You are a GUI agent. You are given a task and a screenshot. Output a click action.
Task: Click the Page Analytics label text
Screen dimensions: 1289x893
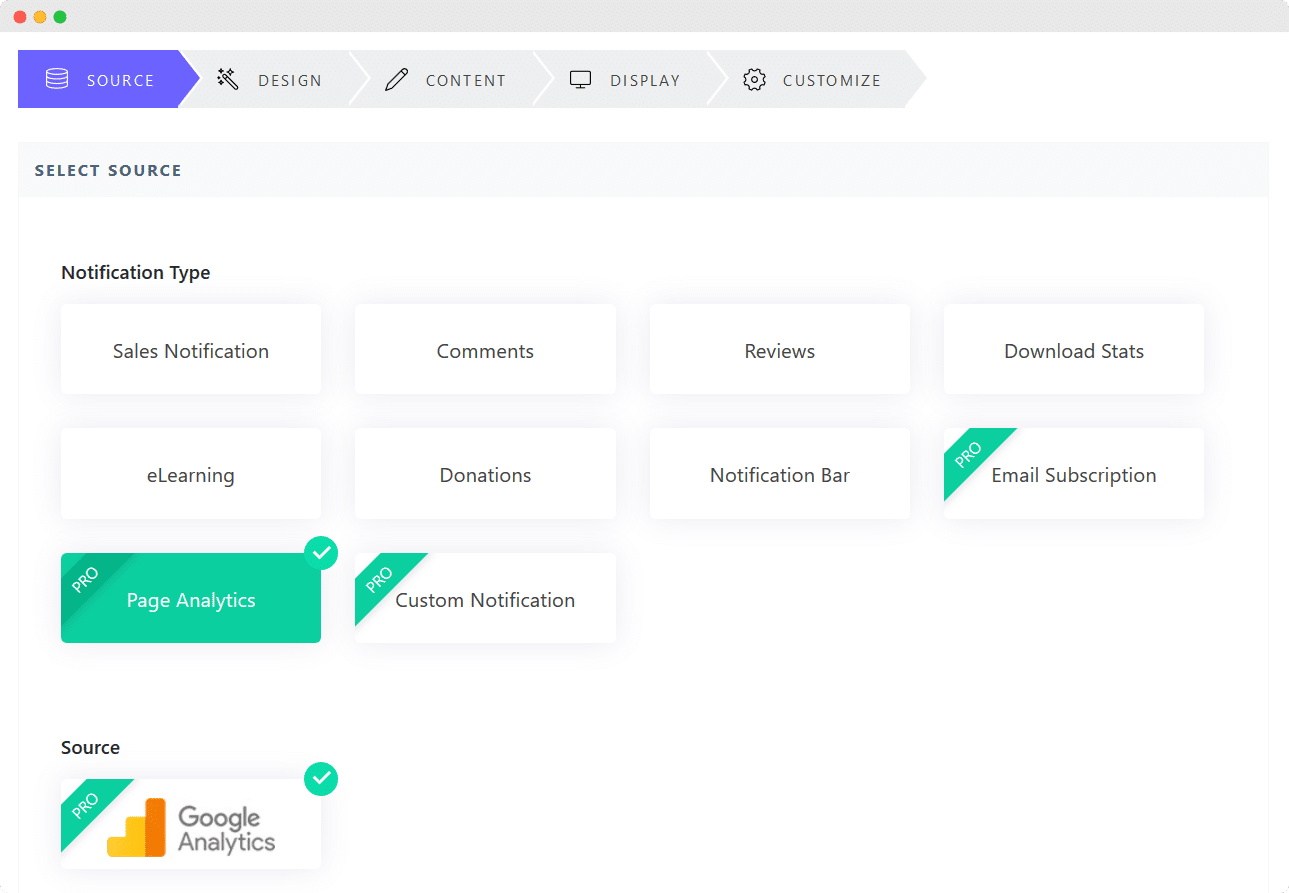(191, 600)
